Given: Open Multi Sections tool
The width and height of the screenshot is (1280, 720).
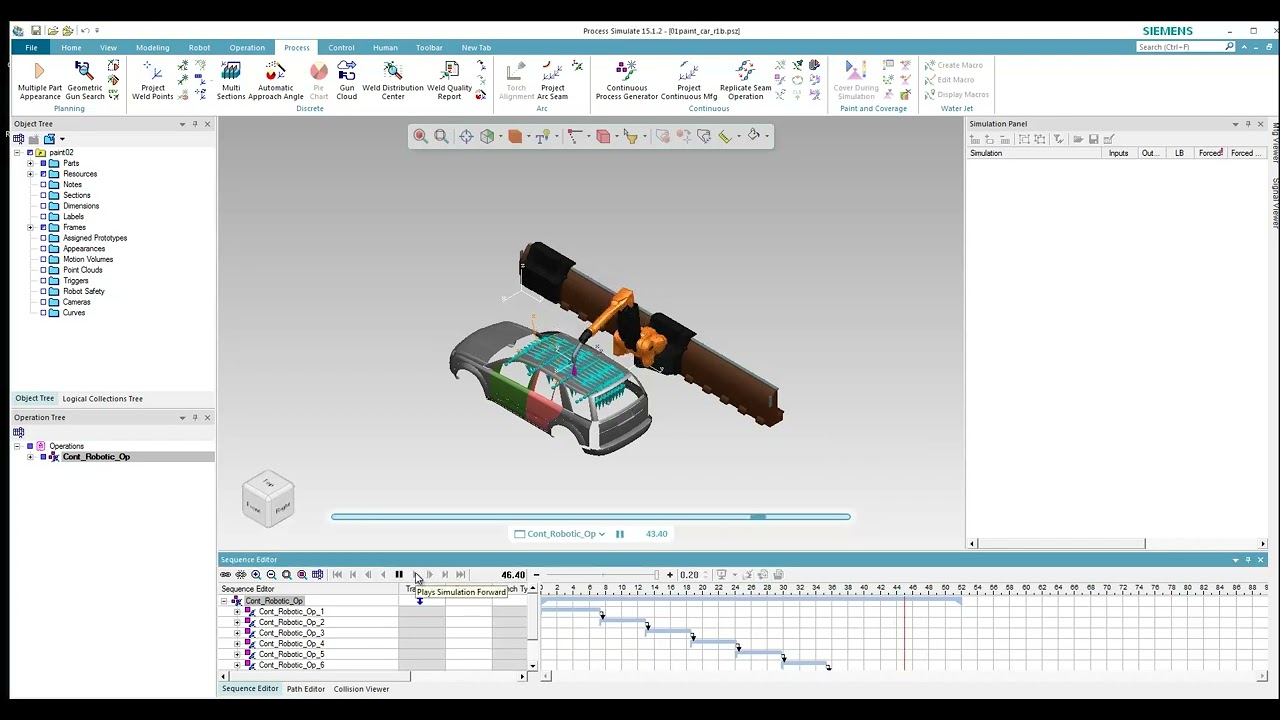Looking at the screenshot, I should point(231,80).
